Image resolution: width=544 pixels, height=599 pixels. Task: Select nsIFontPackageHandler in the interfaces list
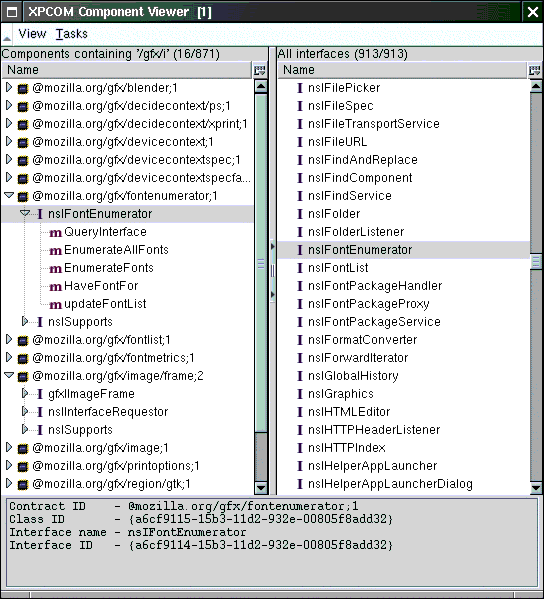click(403, 286)
